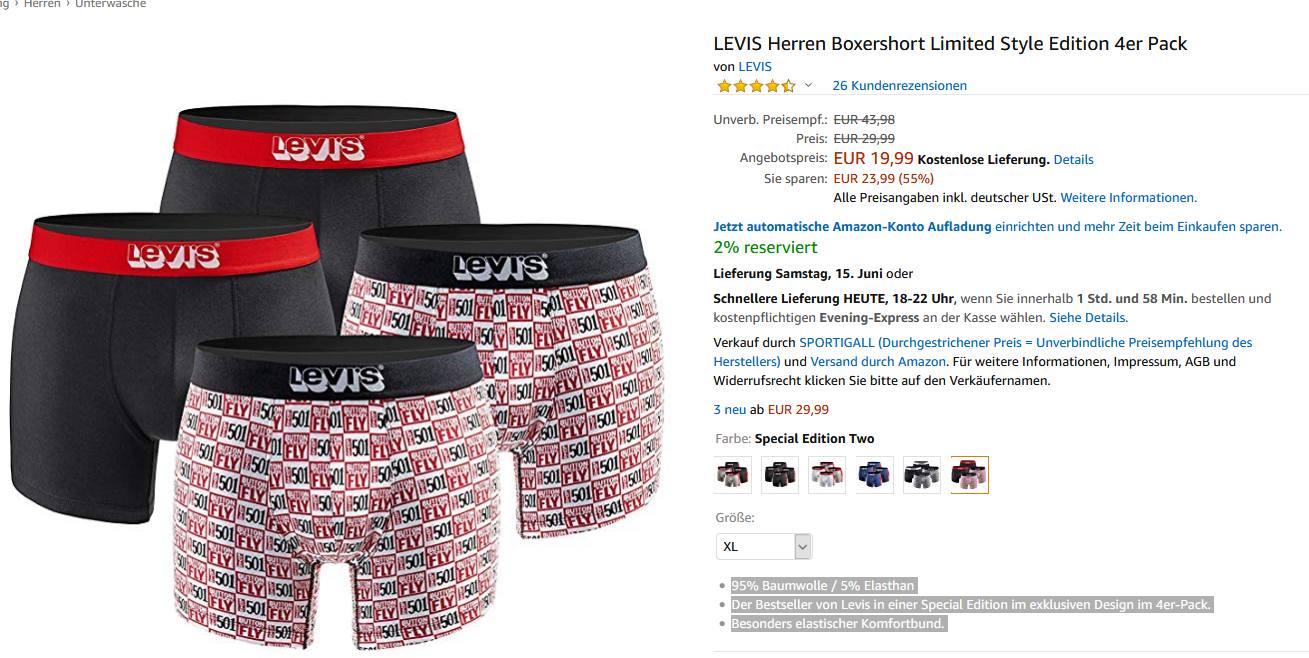Click the four-and-a-half star rating icon
Image resolution: width=1309 pixels, height=658 pixels.
tap(756, 86)
